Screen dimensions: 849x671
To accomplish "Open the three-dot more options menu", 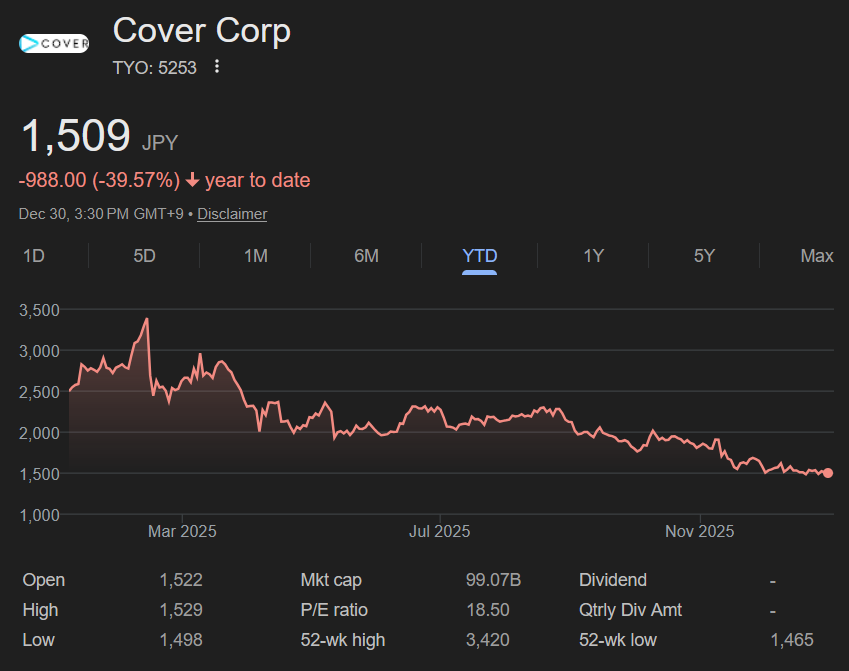I will tap(217, 67).
